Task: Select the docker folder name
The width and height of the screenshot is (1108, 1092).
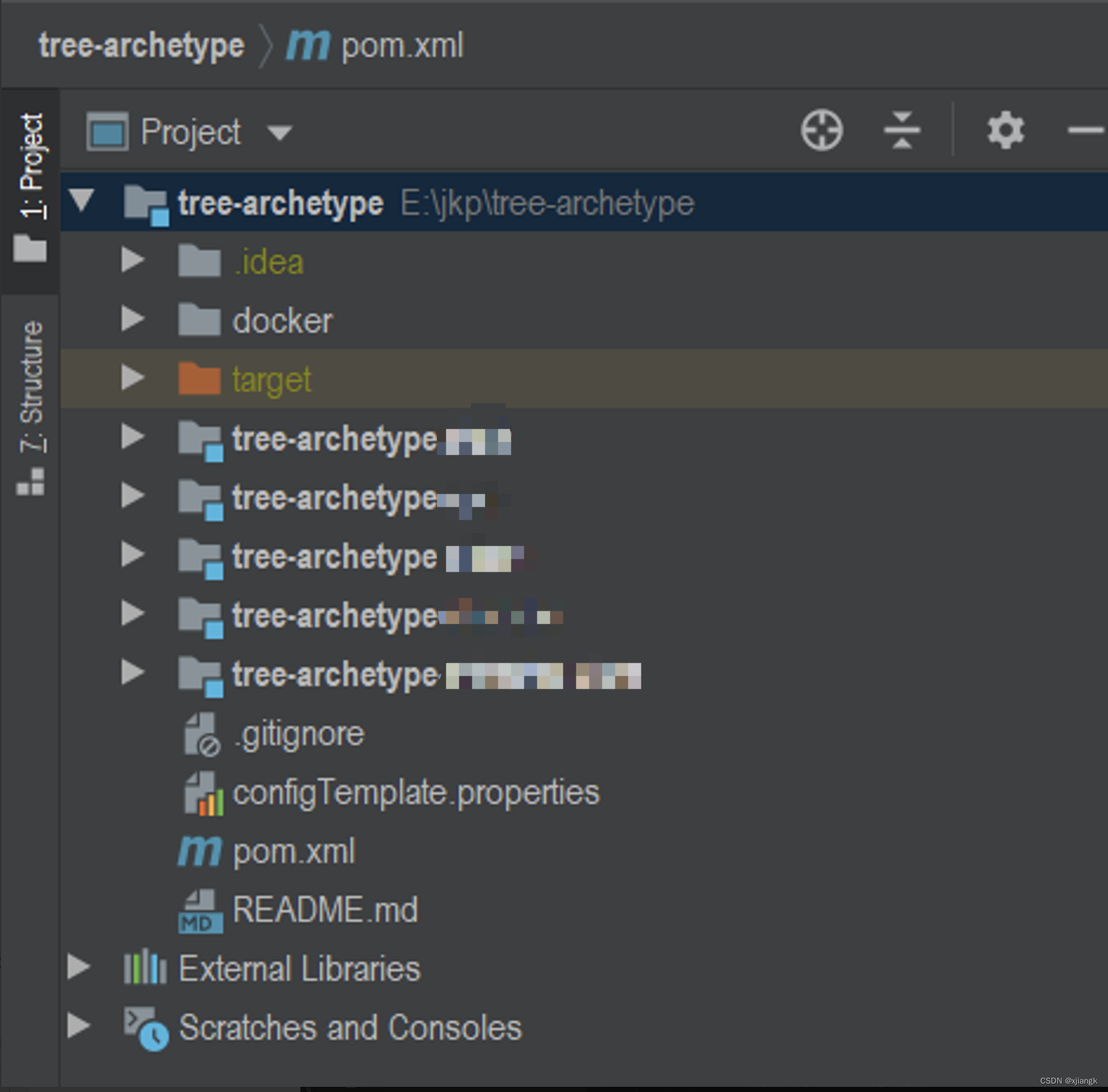Action: click(x=283, y=320)
